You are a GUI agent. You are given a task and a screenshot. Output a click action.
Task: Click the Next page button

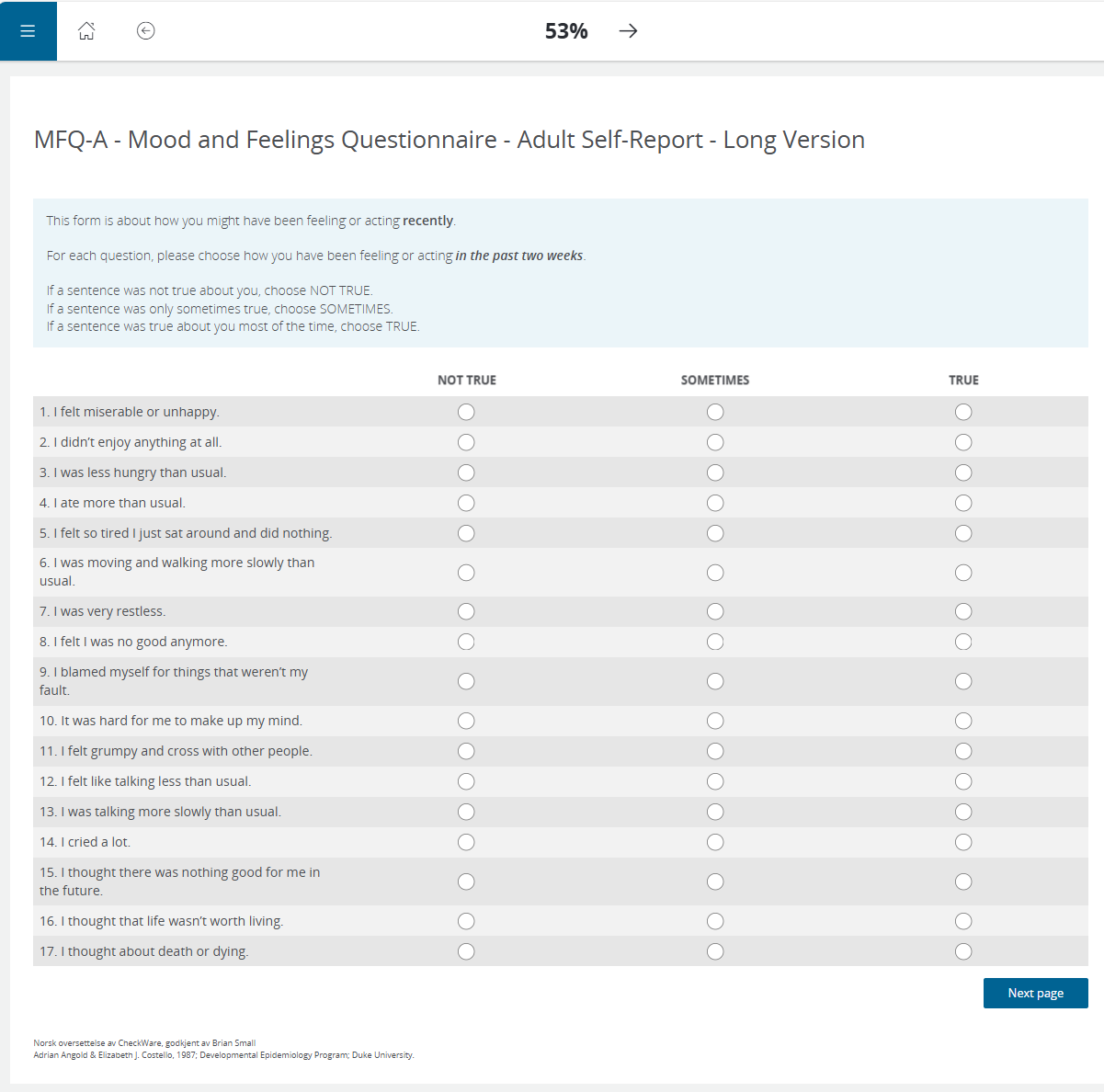(x=1035, y=993)
